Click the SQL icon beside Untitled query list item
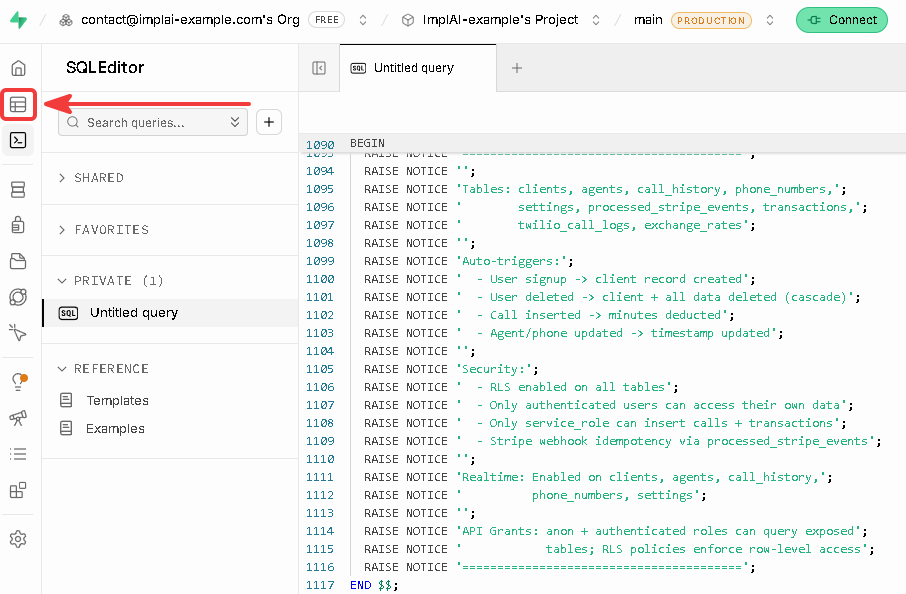 click(68, 313)
